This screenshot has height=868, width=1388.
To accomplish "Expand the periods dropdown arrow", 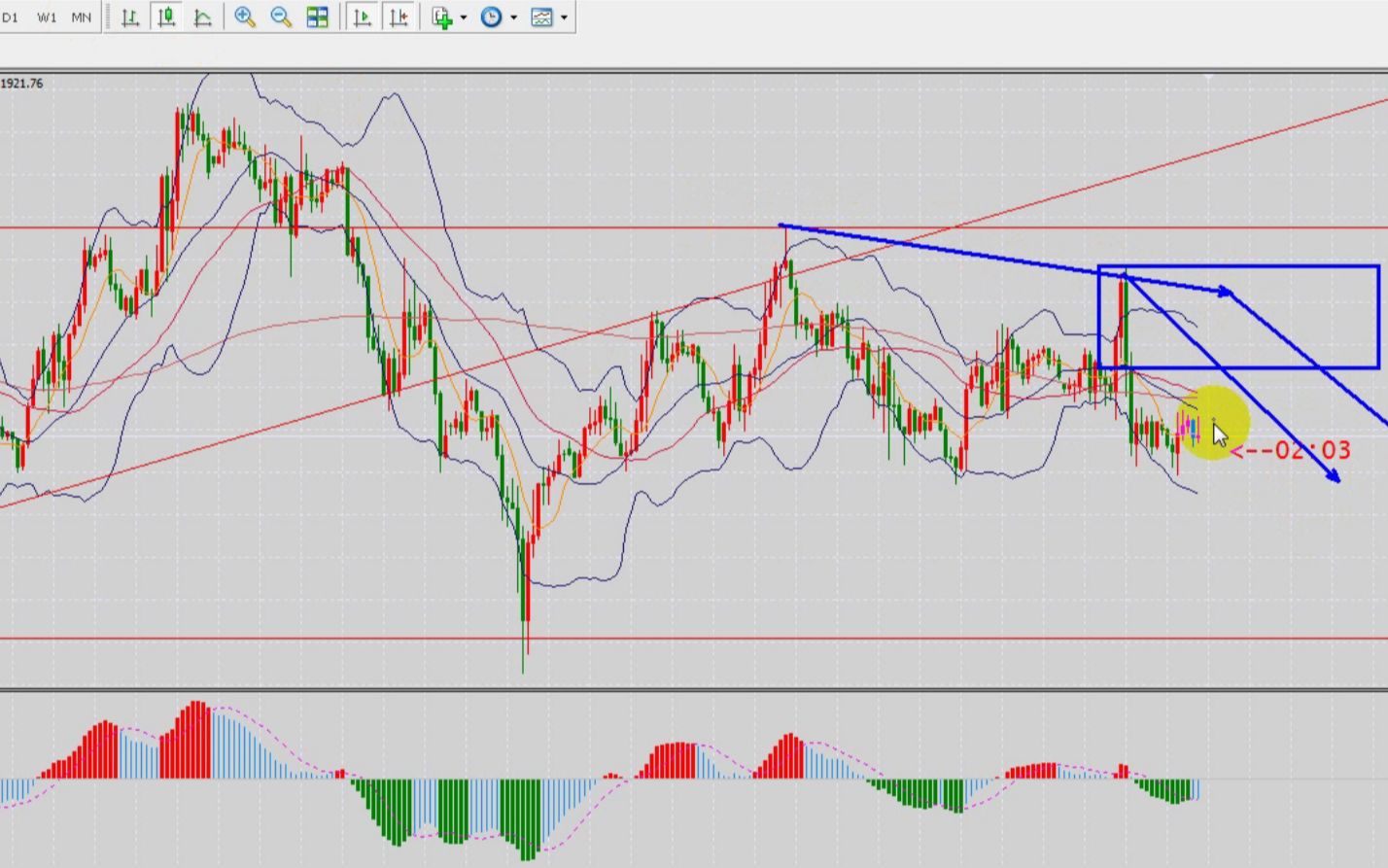I will click(512, 17).
